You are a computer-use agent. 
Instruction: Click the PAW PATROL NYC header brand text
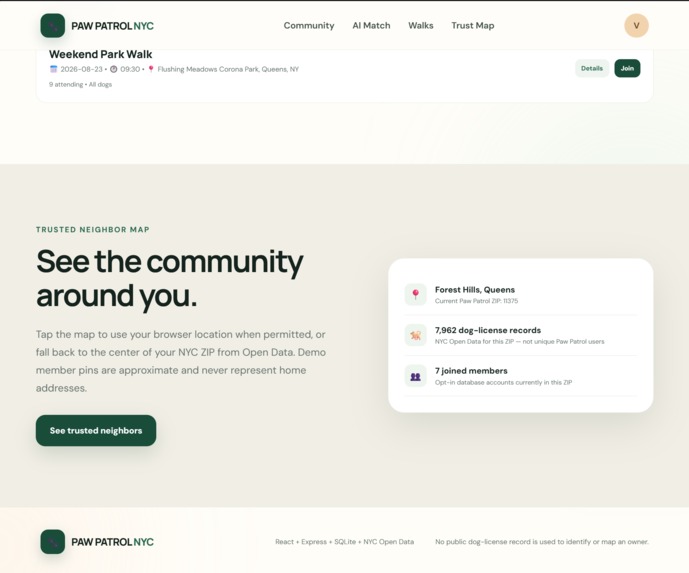[x=112, y=26]
